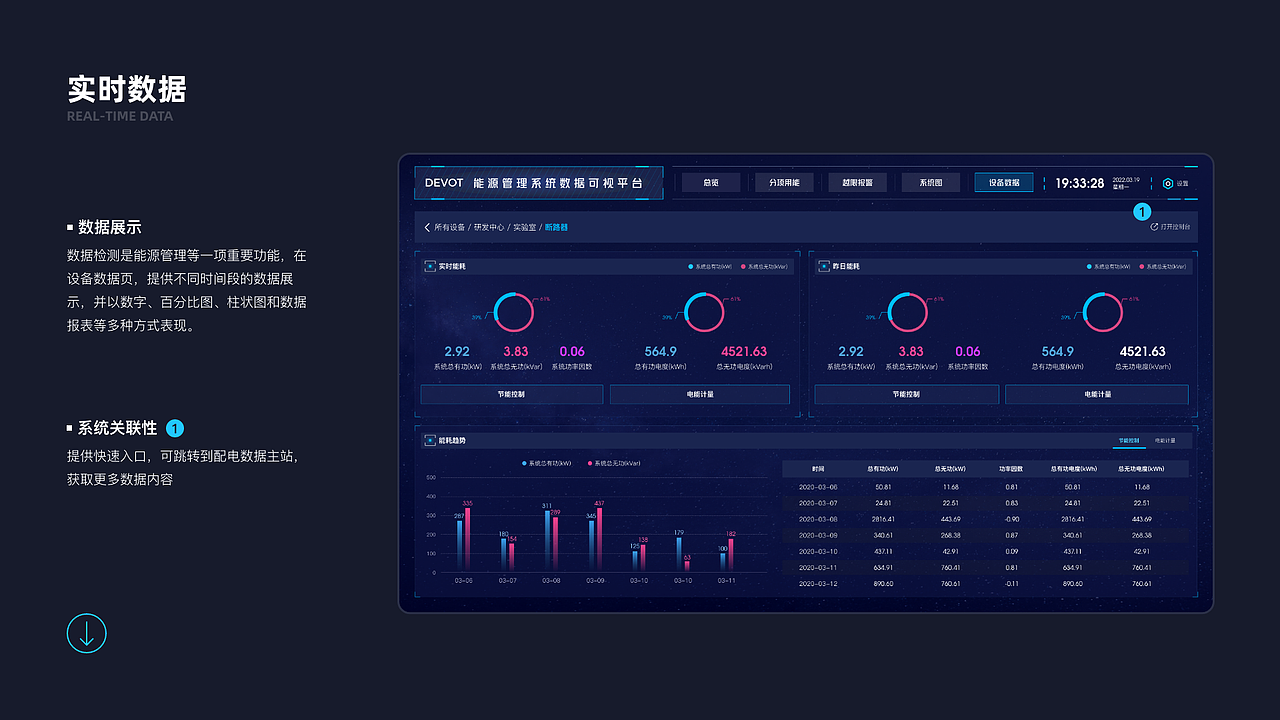Viewport: 1280px width, 720px height.
Task: Switch trend panel to 电能计量 tab
Action: point(1165,440)
